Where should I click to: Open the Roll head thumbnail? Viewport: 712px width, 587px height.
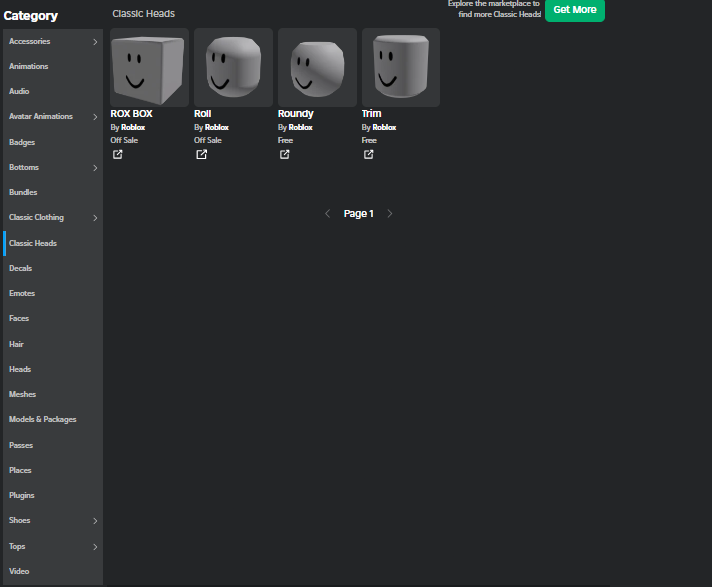(233, 67)
